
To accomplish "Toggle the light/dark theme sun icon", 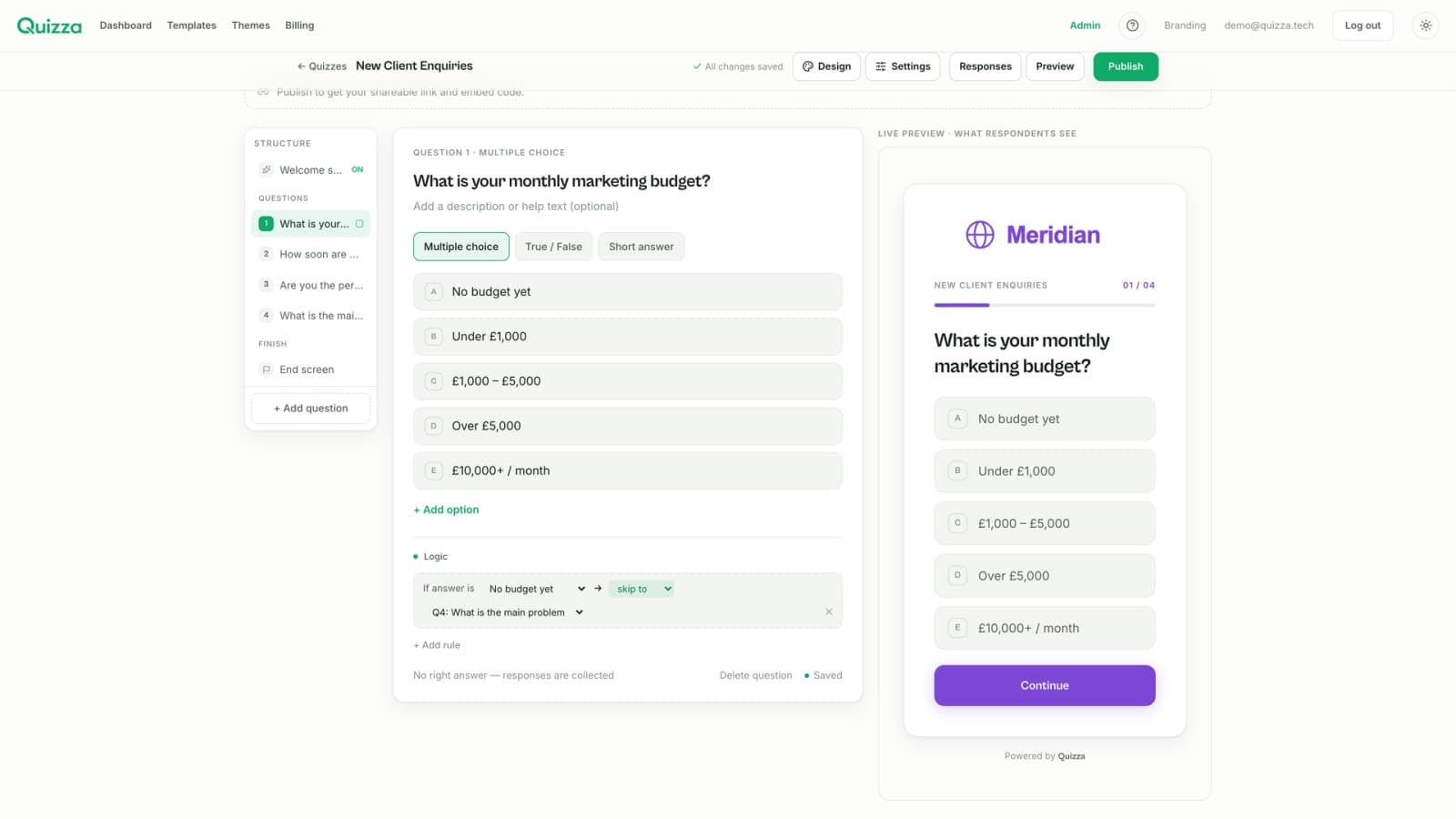I will pyautogui.click(x=1425, y=25).
